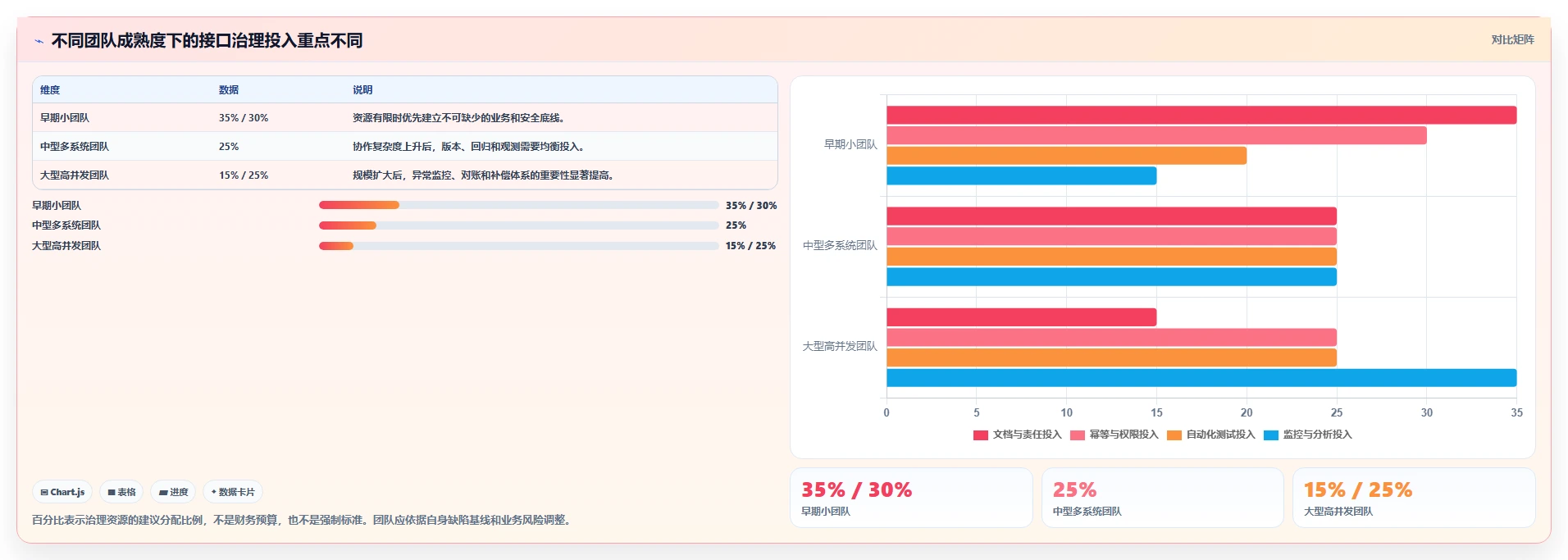Select the 进度 tag chip
Screen dimensions: 1568x560
(x=173, y=492)
